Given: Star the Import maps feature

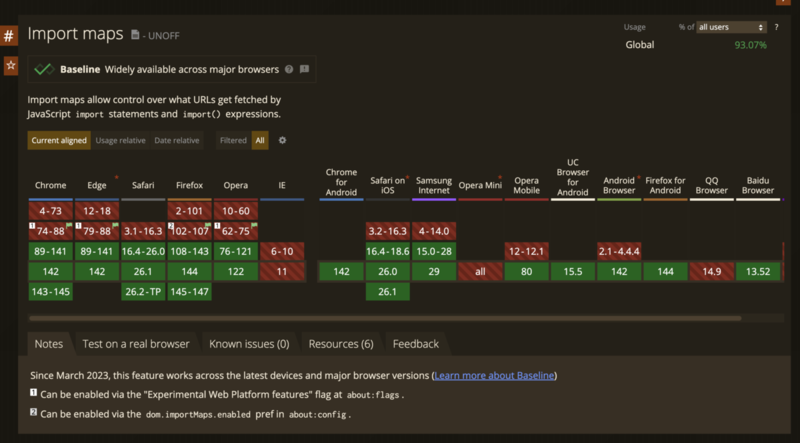Looking at the screenshot, I should (x=10, y=66).
